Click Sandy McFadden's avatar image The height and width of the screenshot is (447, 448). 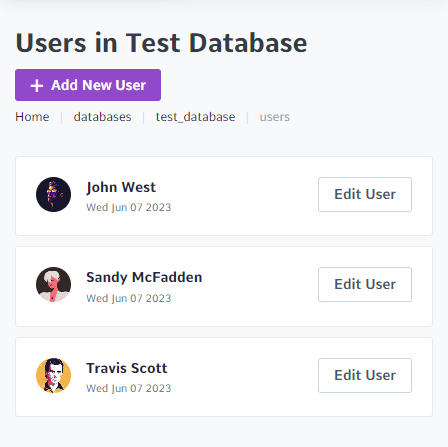click(x=53, y=284)
